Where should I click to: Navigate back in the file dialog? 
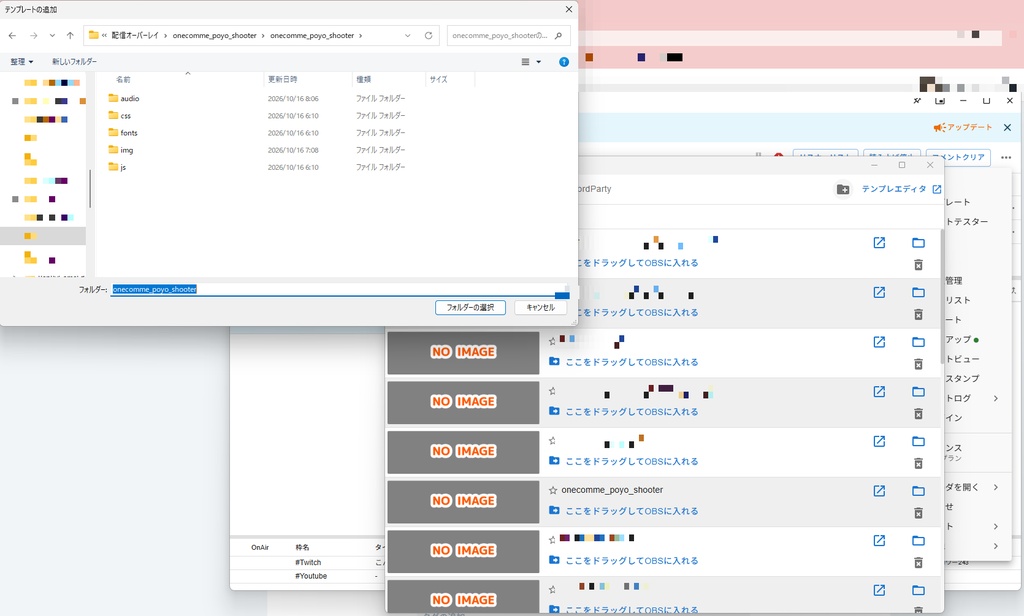(12, 35)
